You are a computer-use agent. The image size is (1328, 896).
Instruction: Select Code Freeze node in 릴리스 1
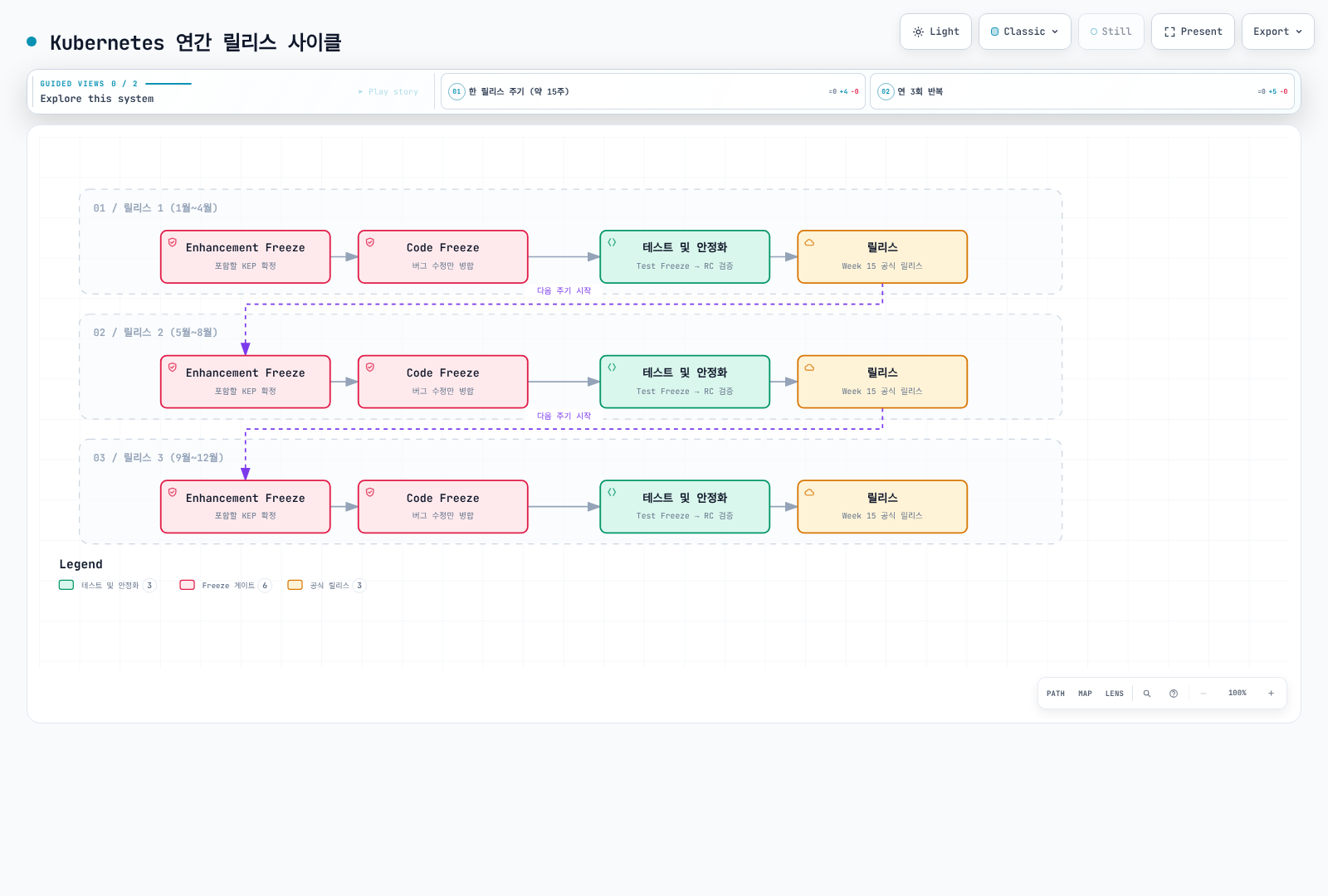[443, 257]
